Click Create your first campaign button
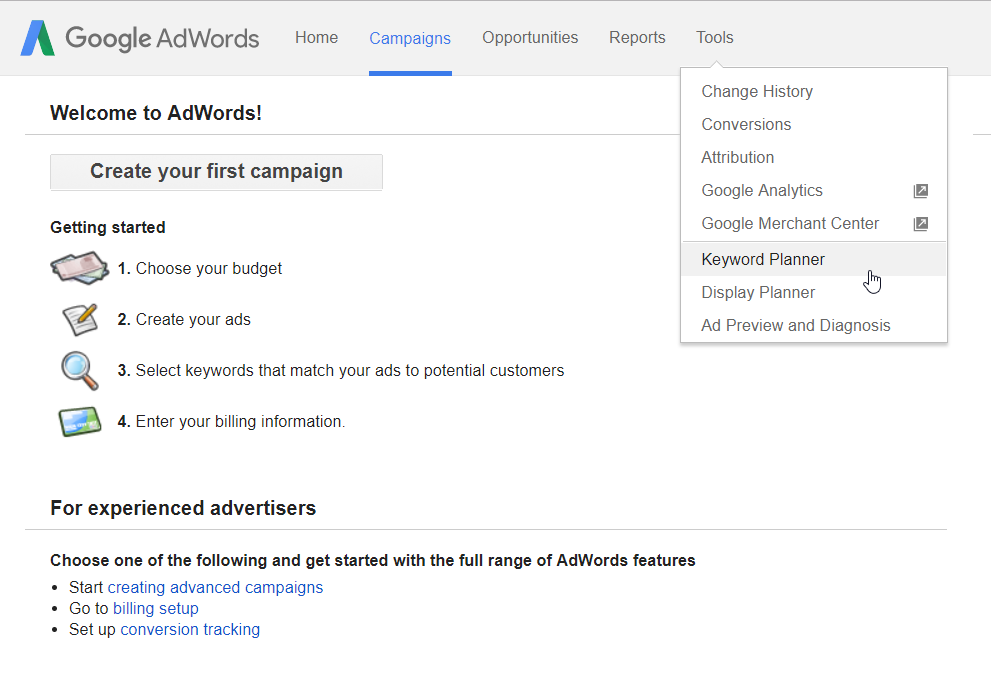Image resolution: width=991 pixels, height=673 pixels. click(x=216, y=172)
